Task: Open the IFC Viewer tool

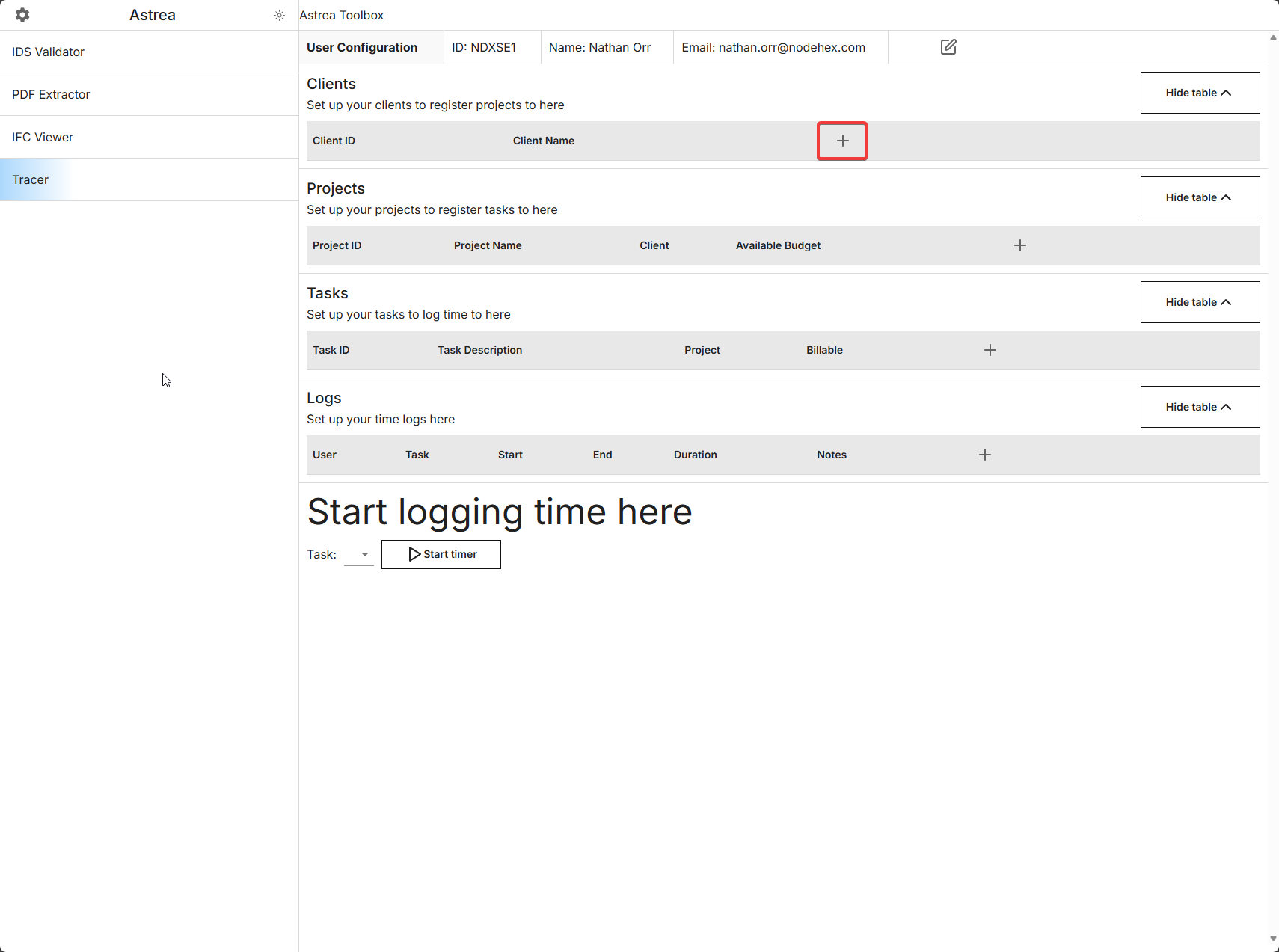Action: (43, 137)
